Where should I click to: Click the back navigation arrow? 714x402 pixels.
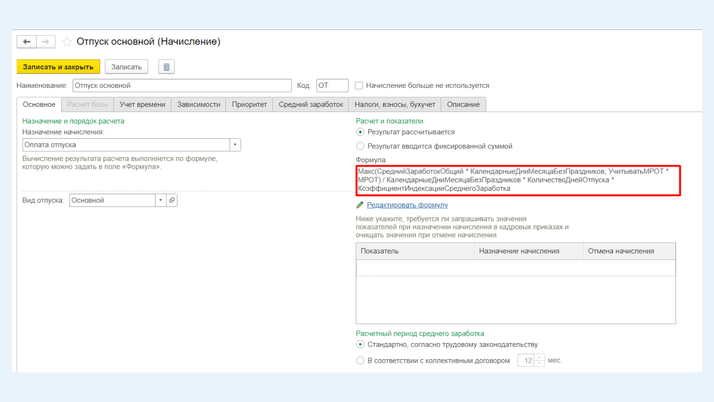(x=27, y=42)
